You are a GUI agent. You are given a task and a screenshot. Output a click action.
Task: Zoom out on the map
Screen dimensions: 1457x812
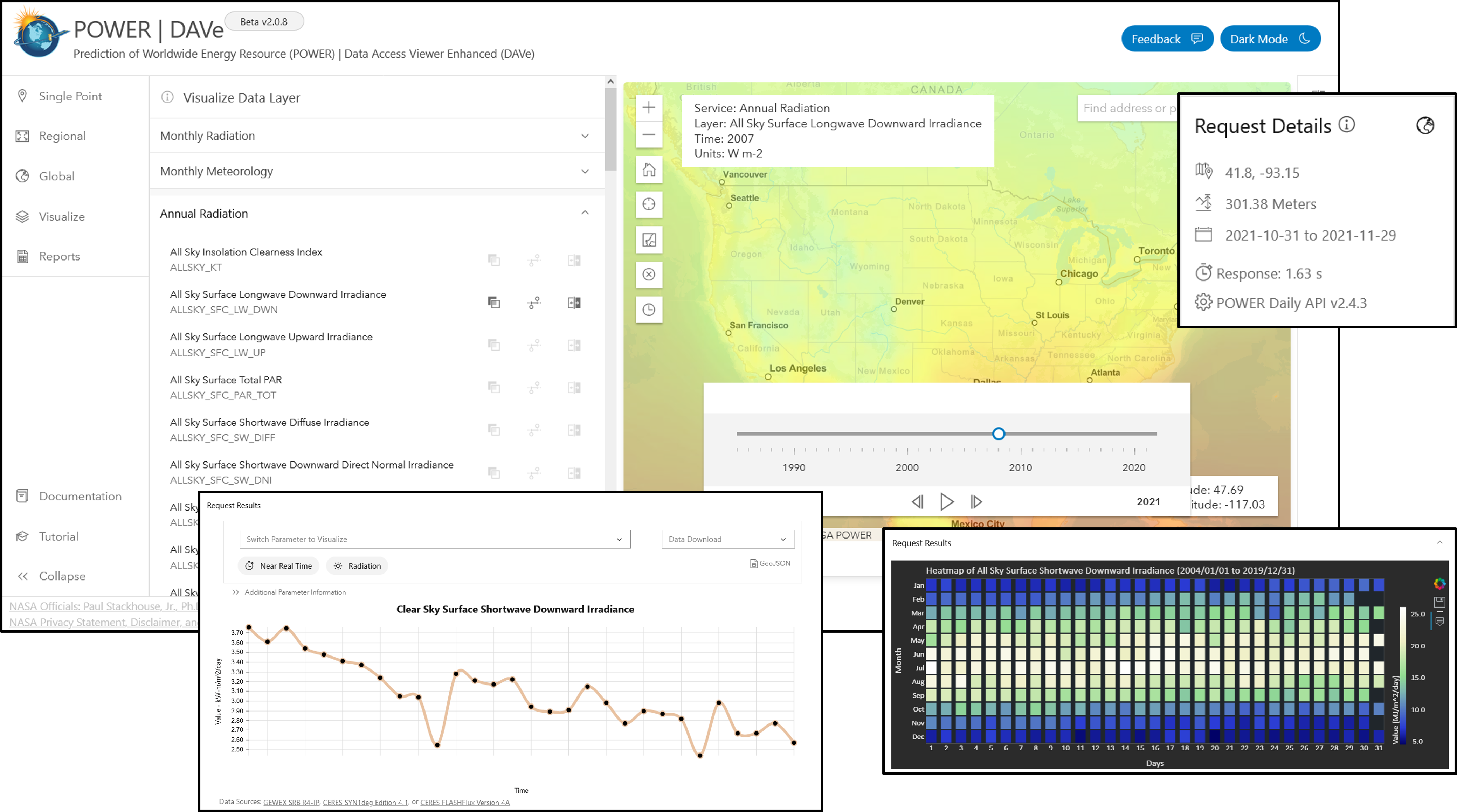[649, 134]
